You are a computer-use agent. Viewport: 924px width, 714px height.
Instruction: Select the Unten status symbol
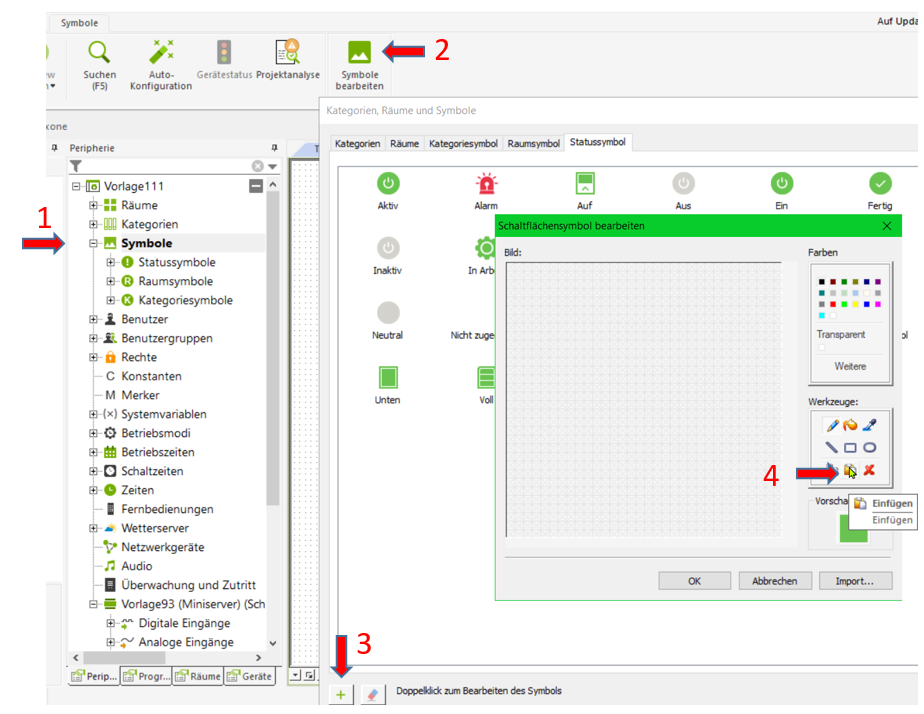[x=388, y=385]
